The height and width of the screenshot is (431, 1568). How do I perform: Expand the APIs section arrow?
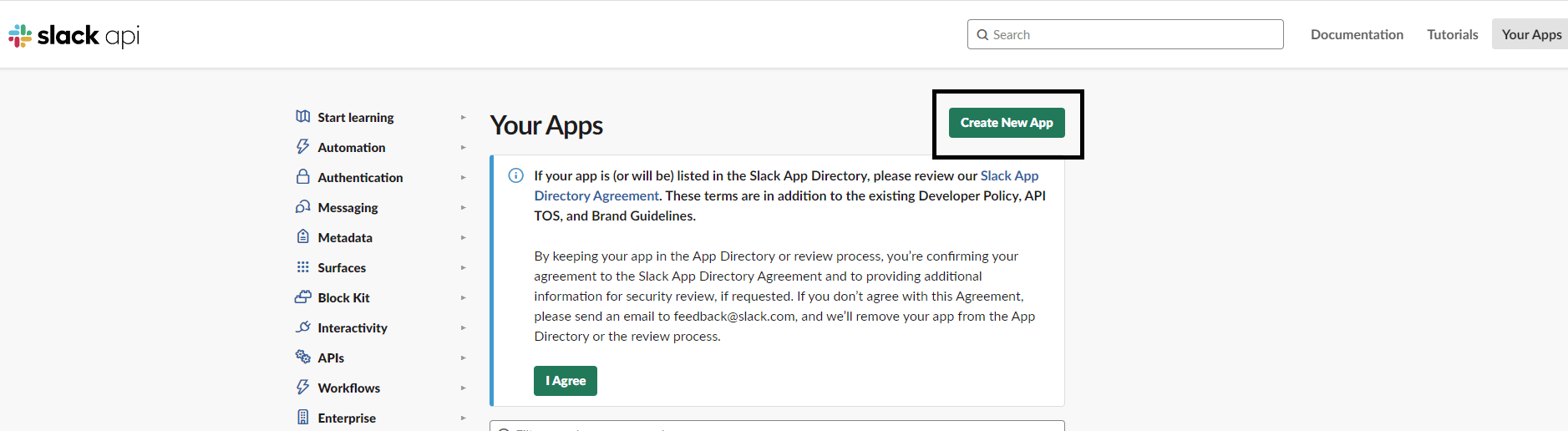pyautogui.click(x=463, y=358)
